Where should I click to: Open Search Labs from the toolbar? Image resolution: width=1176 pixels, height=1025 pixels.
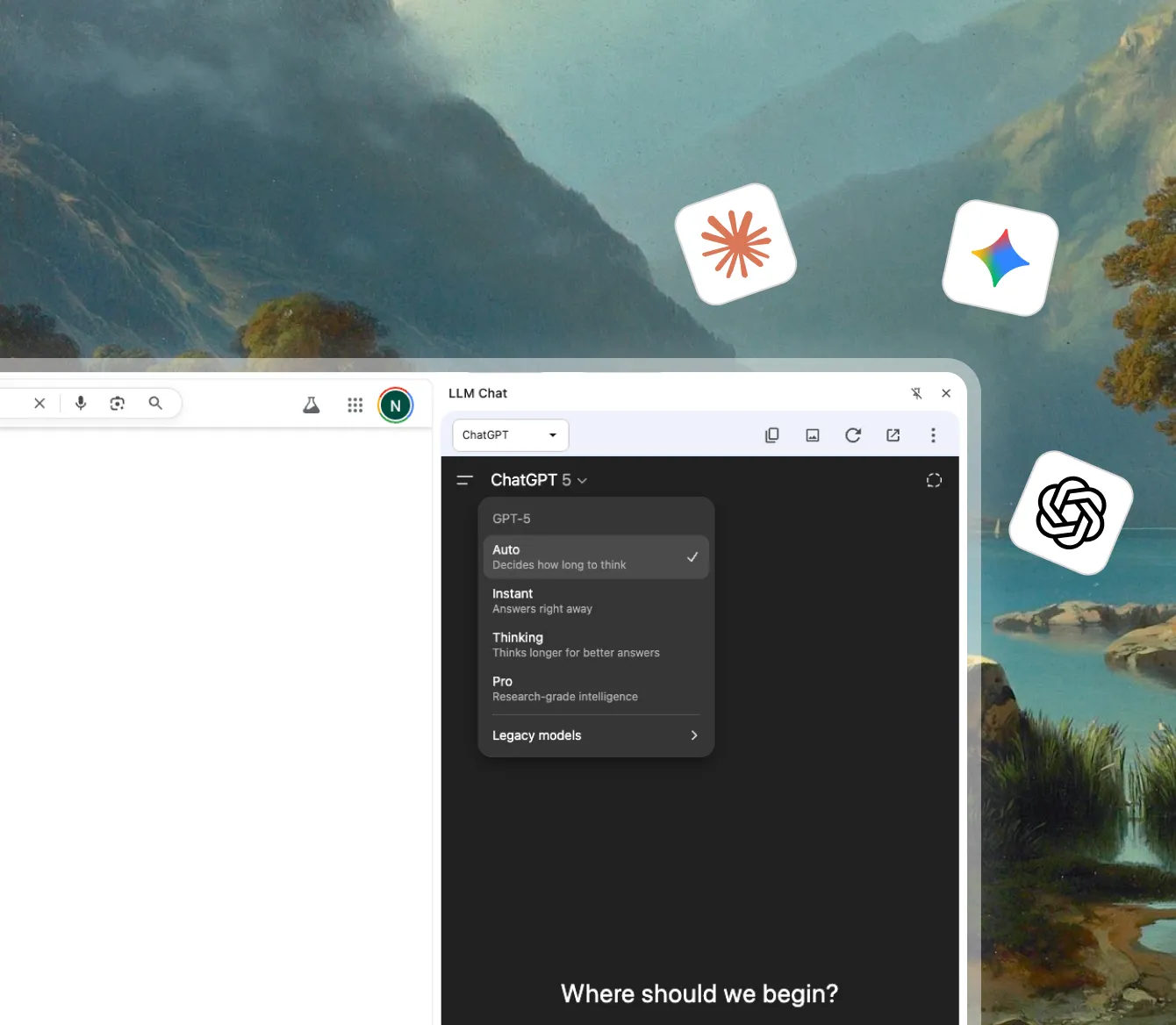[312, 405]
